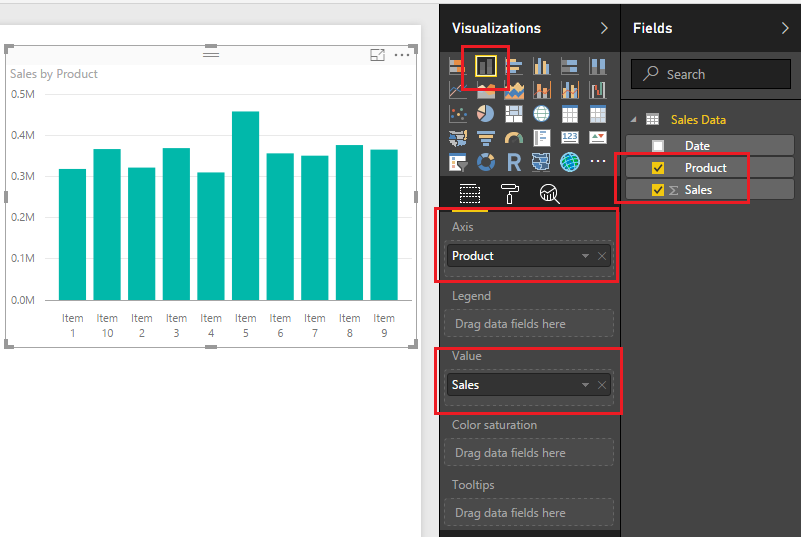The image size is (801, 537).
Task: Click the Legend drag data fields well
Action: pos(529,323)
